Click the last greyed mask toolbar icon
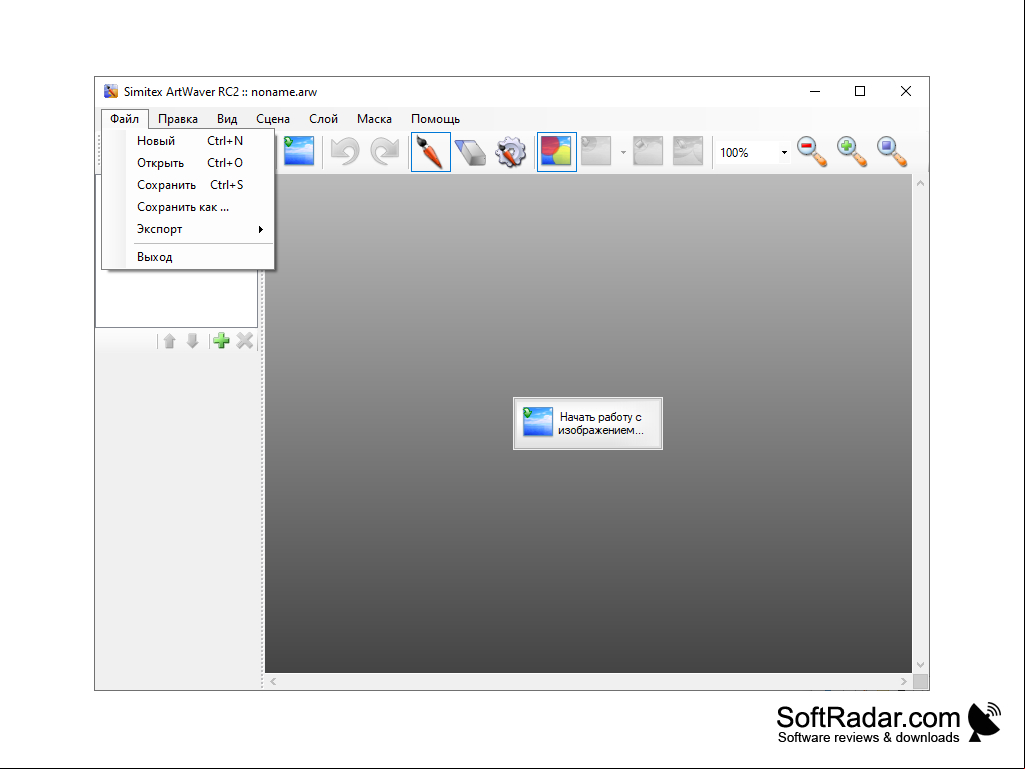This screenshot has height=769, width=1025. (x=688, y=151)
